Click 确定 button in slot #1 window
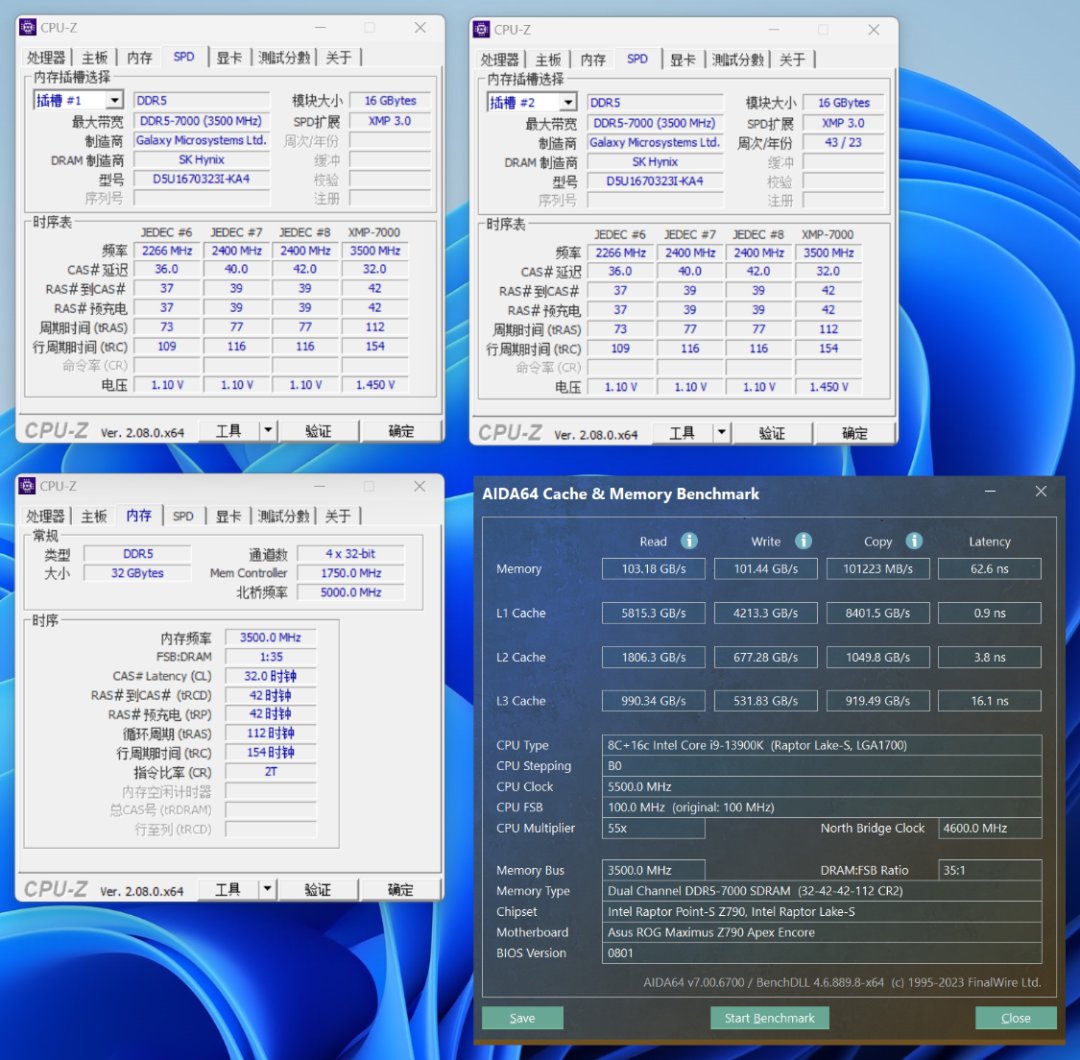The width and height of the screenshot is (1080, 1060). point(401,431)
